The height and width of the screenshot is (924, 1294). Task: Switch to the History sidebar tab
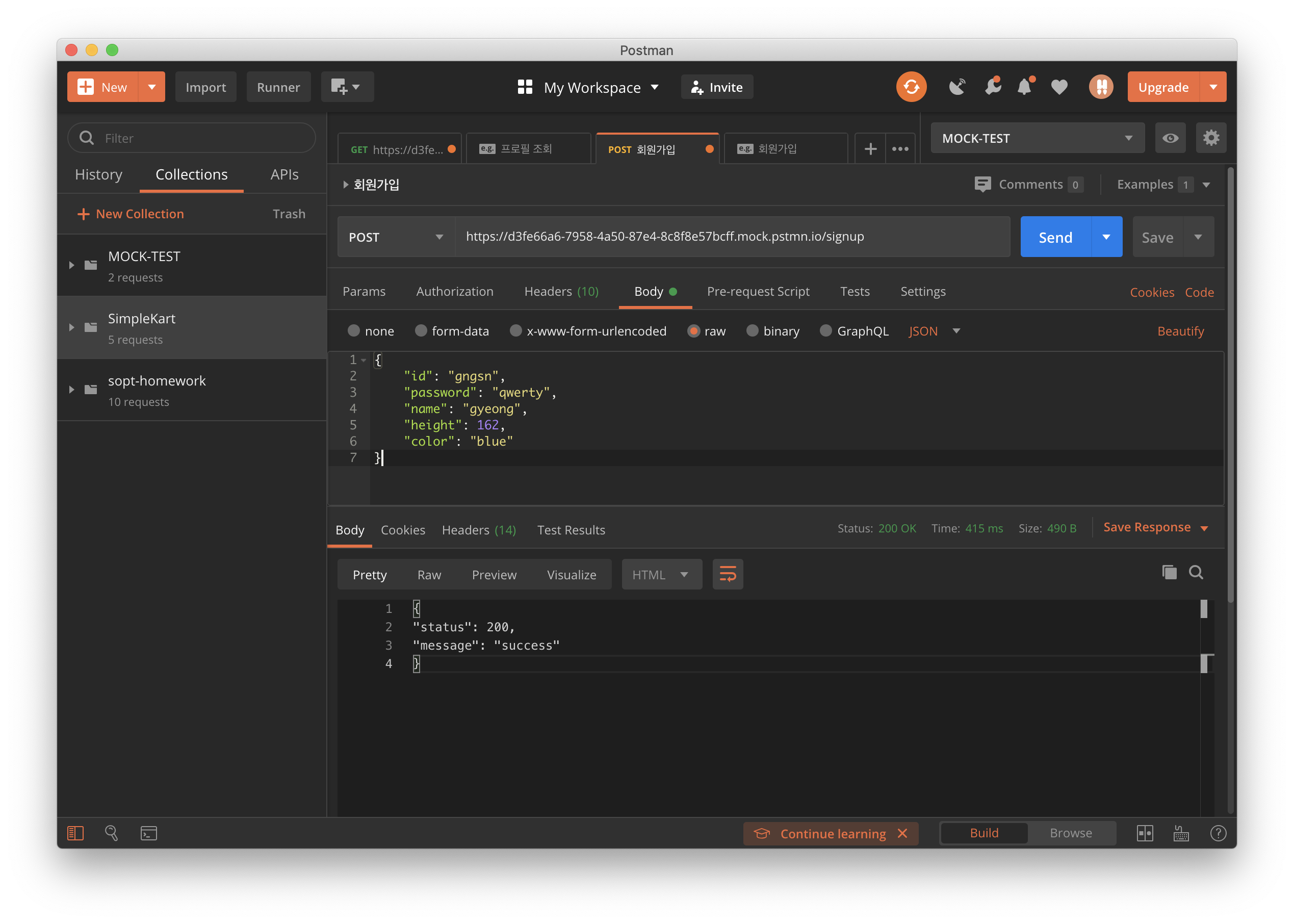(98, 175)
